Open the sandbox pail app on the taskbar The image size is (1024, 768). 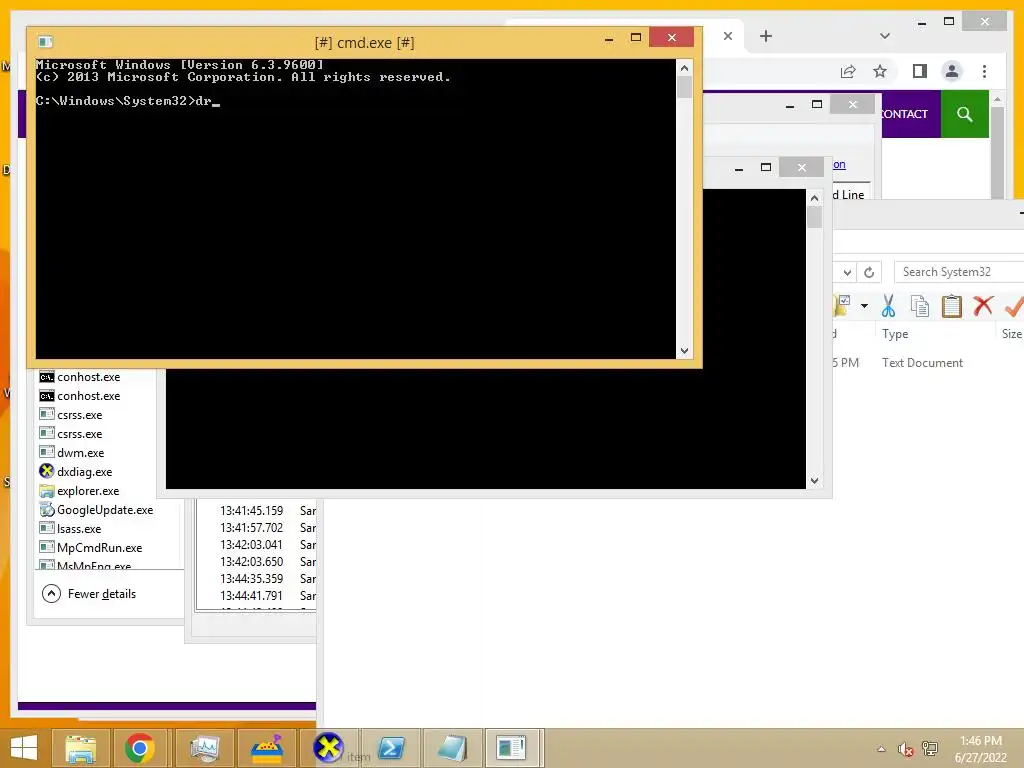pyautogui.click(x=266, y=748)
